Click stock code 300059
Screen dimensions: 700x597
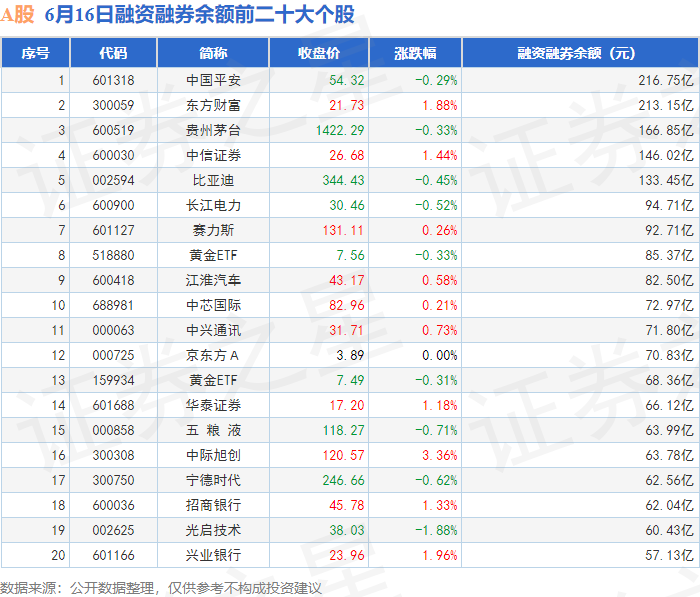point(113,105)
